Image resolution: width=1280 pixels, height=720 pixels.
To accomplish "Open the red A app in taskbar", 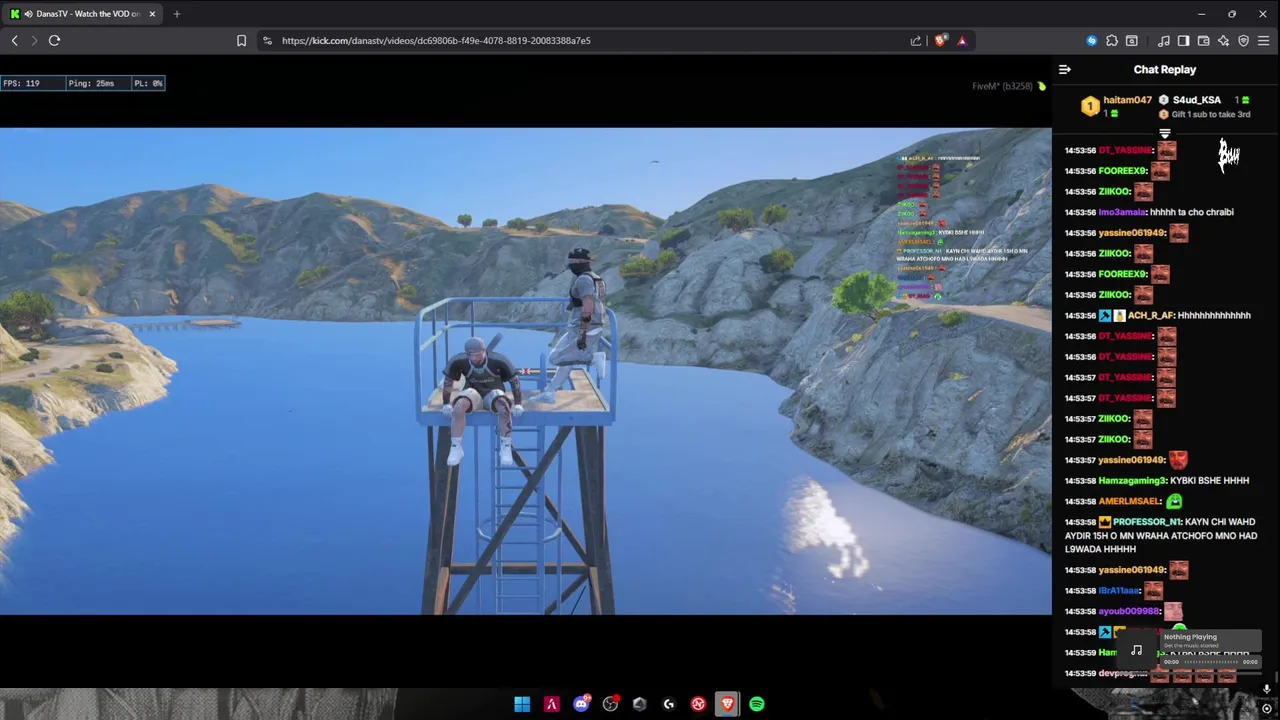I will click(551, 704).
